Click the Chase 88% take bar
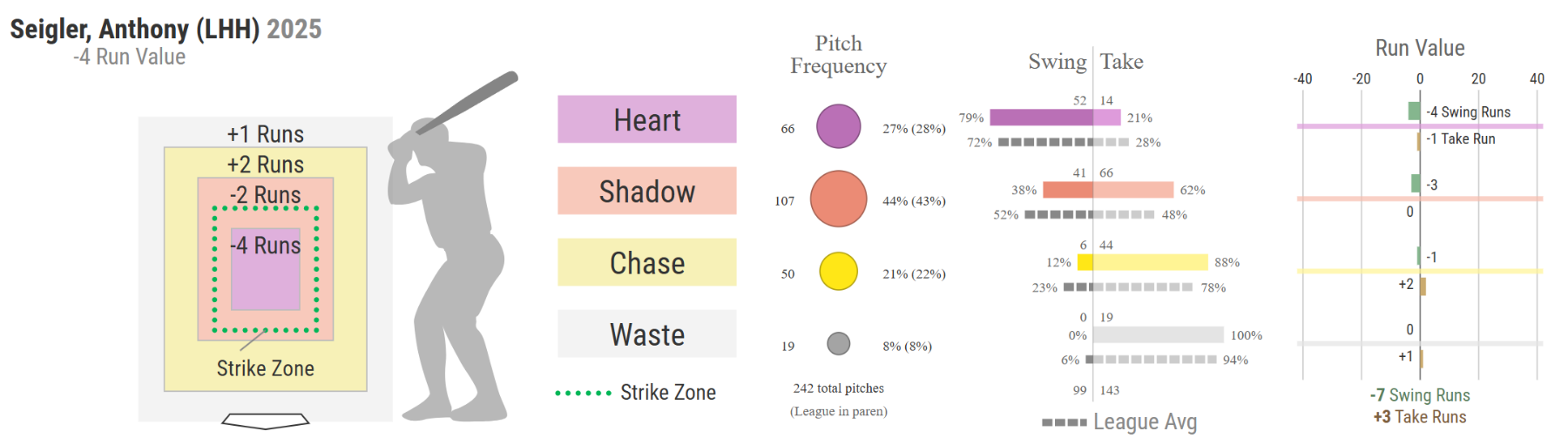1568x438 pixels. [x=1150, y=262]
